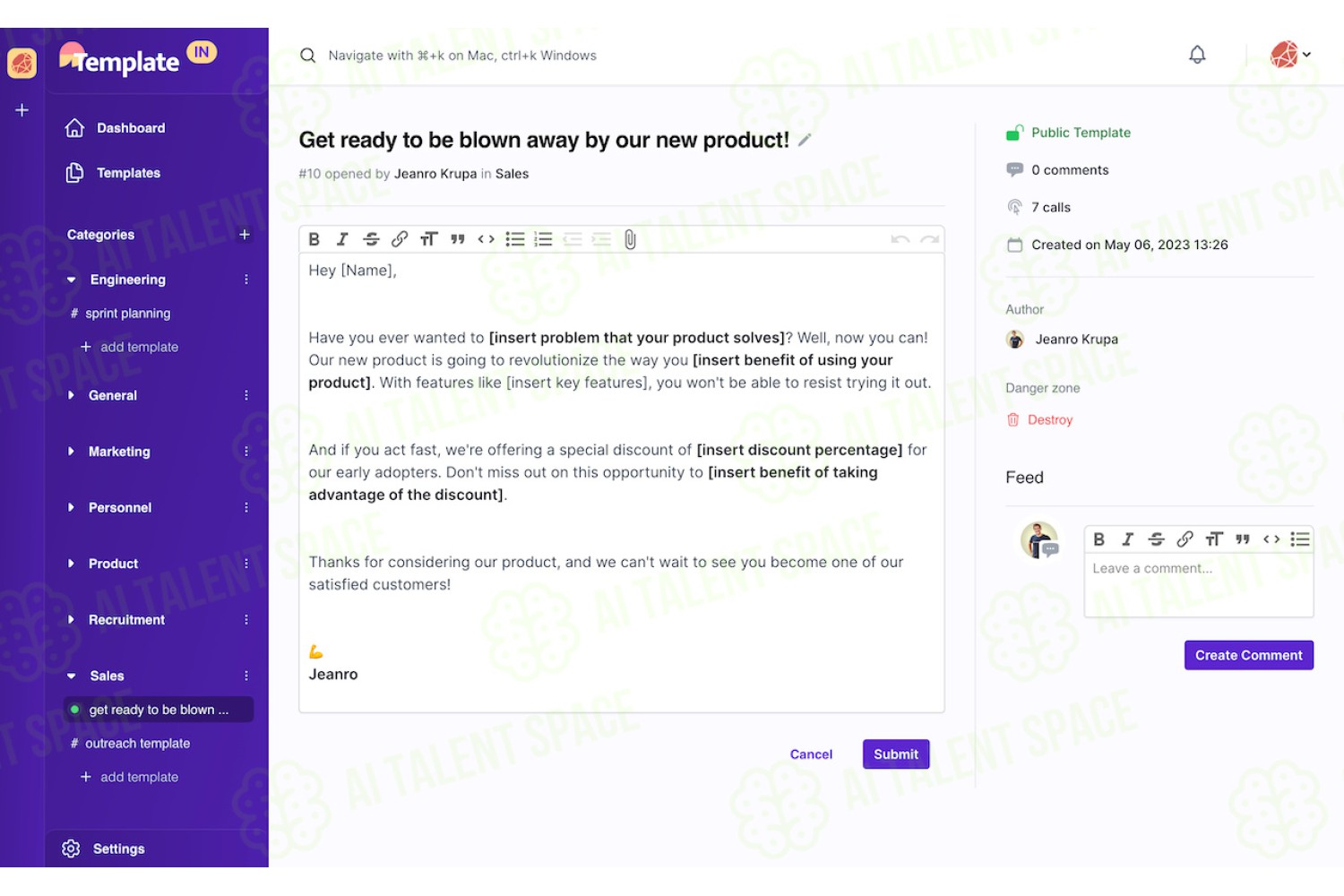Click the attachment paperclip icon
Screen dimensions: 1344x896
coord(630,239)
